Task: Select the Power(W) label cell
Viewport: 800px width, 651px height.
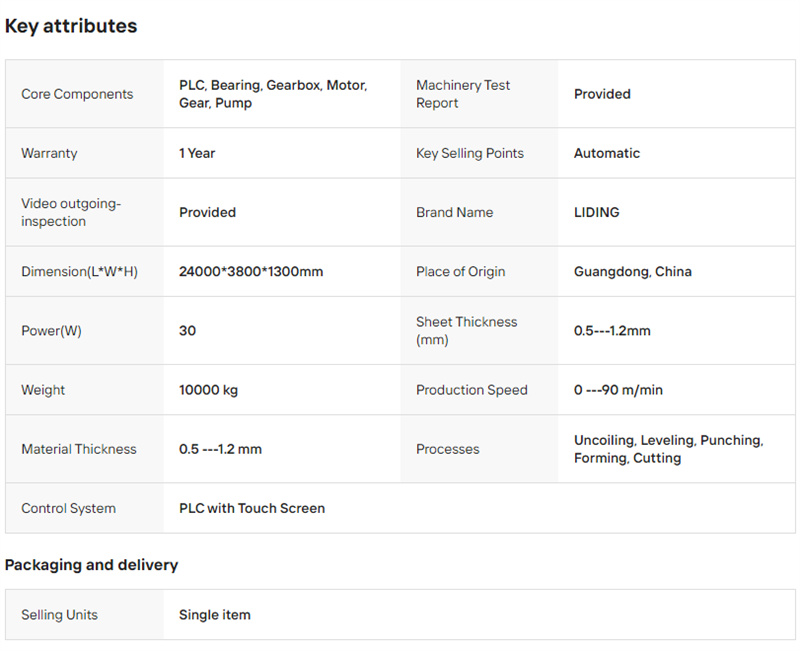Action: click(x=85, y=331)
